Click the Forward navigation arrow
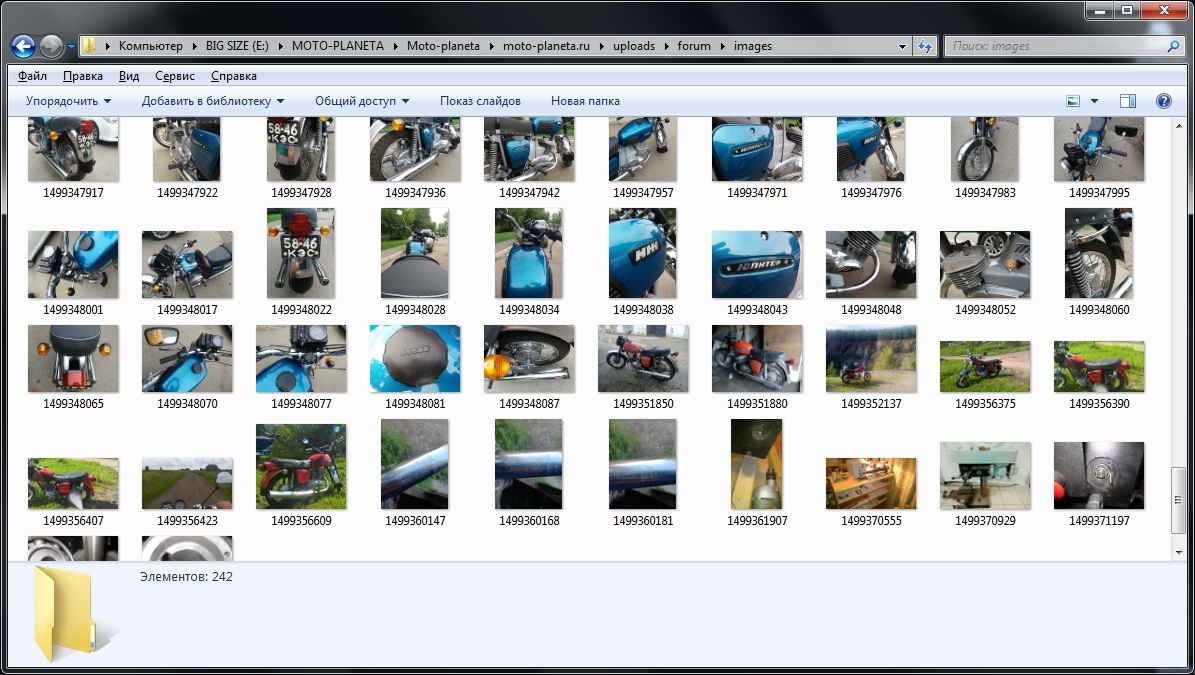 coord(51,46)
